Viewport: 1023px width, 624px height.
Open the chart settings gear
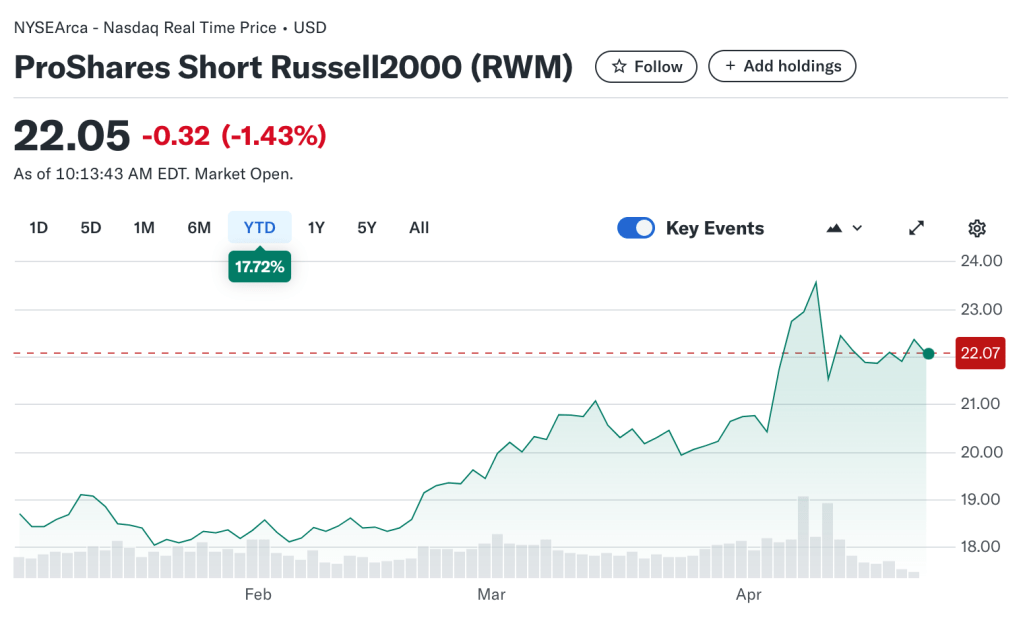click(x=977, y=228)
